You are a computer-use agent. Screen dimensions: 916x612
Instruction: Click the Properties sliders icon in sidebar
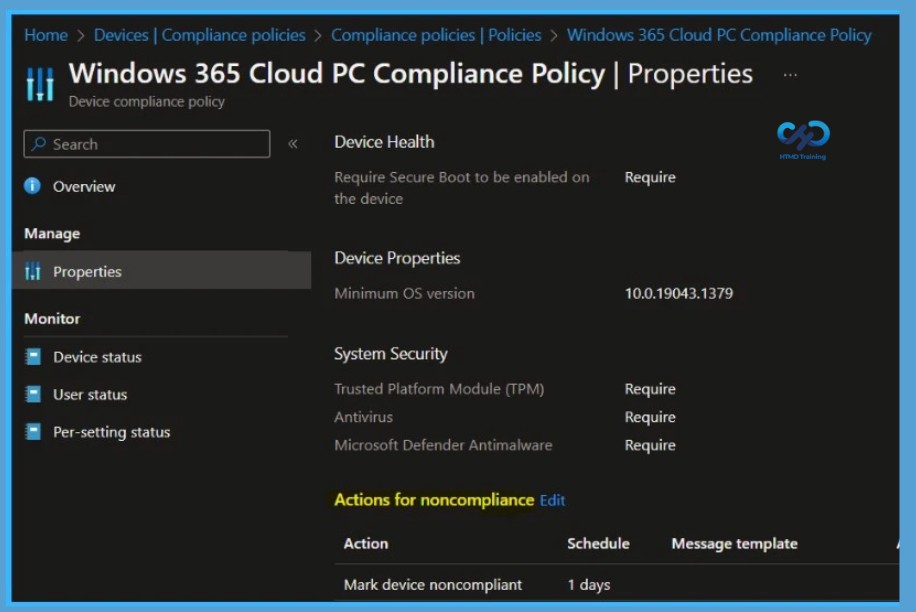(33, 272)
